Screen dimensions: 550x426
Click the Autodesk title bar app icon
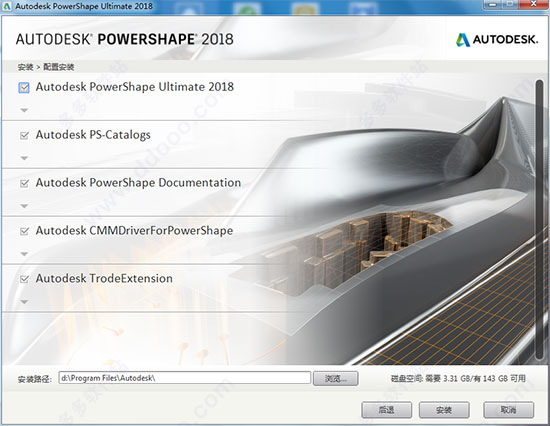[x=7, y=6]
